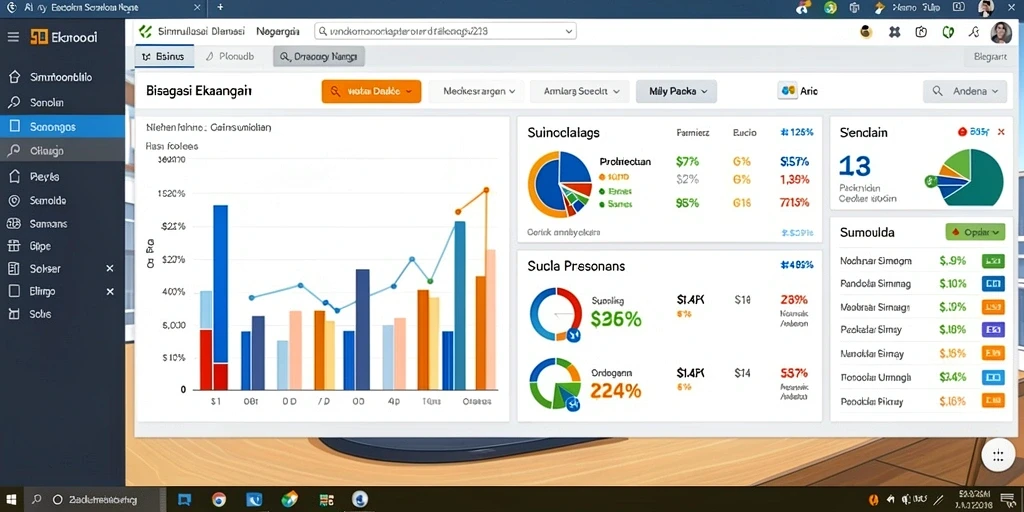
Task: Close the Solwser sidebar entry
Action: point(110,268)
